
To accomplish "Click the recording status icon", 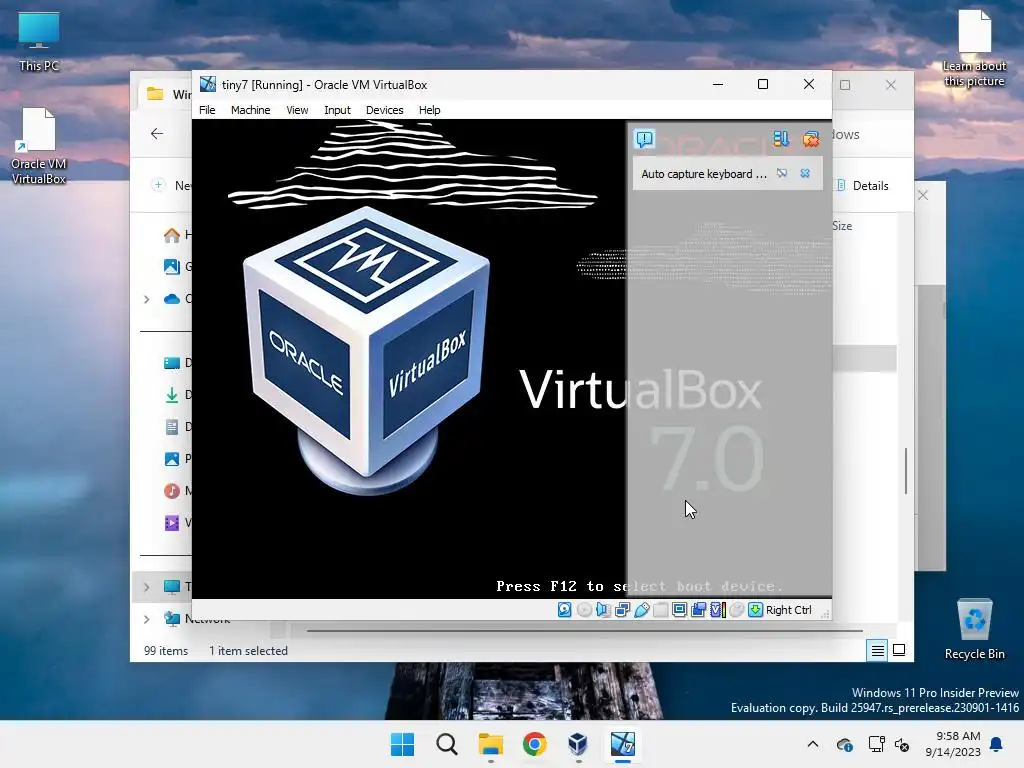I will pos(698,610).
